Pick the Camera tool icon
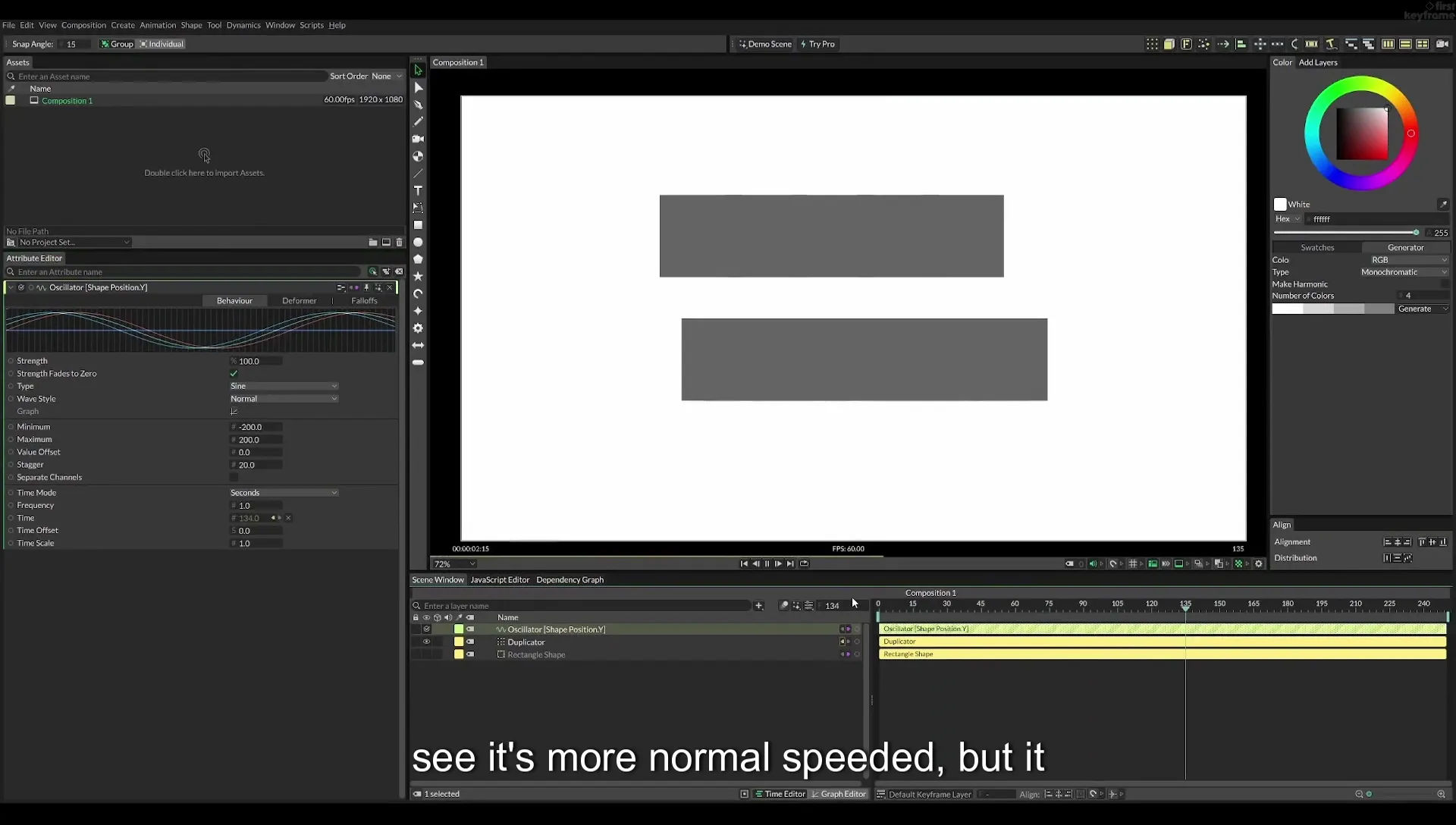 [418, 139]
